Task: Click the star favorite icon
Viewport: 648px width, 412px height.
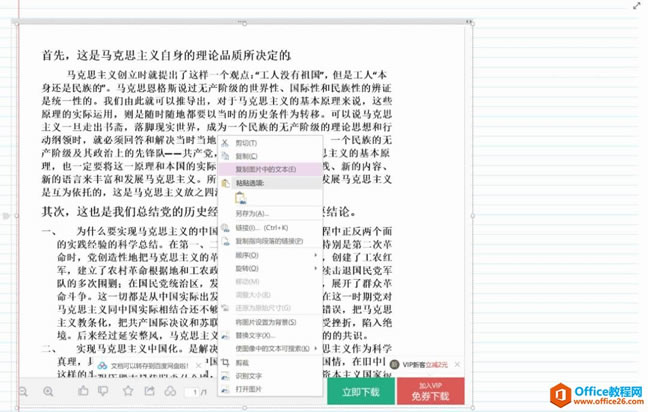Action: click(128, 391)
